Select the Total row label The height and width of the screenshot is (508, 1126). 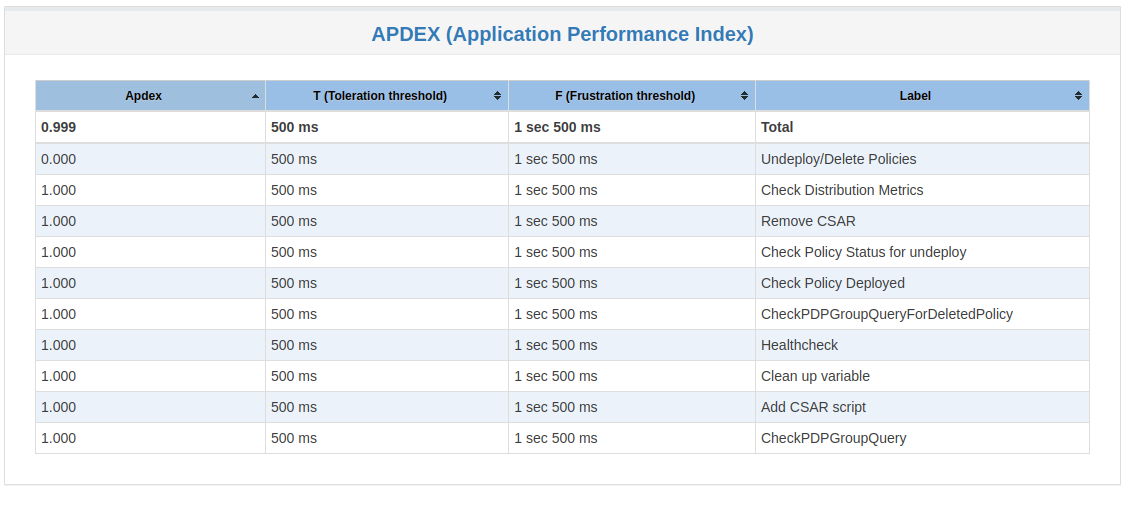777,127
